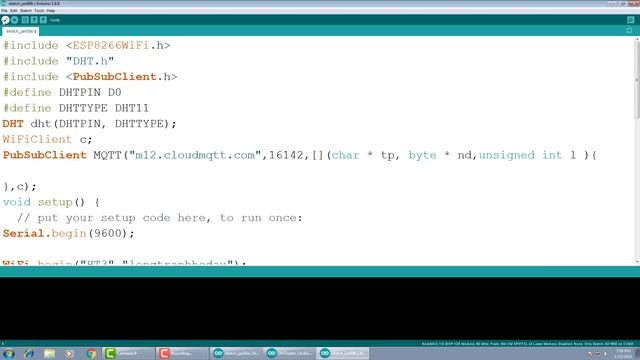This screenshot has height=360, width=640.
Task: Click the 'WiFiClient c;' line
Action: point(47,140)
